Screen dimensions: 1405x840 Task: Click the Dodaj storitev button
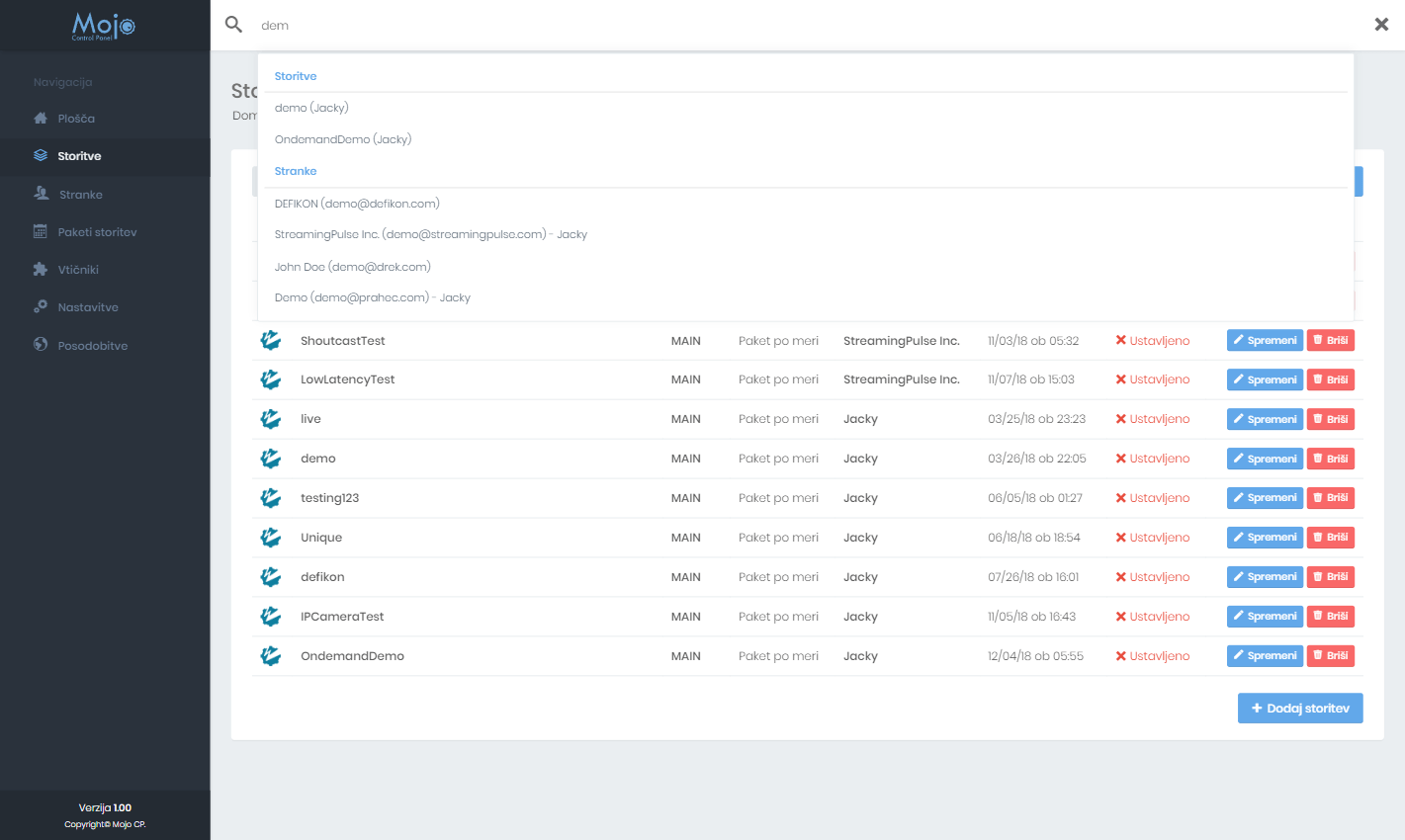pyautogui.click(x=1299, y=709)
